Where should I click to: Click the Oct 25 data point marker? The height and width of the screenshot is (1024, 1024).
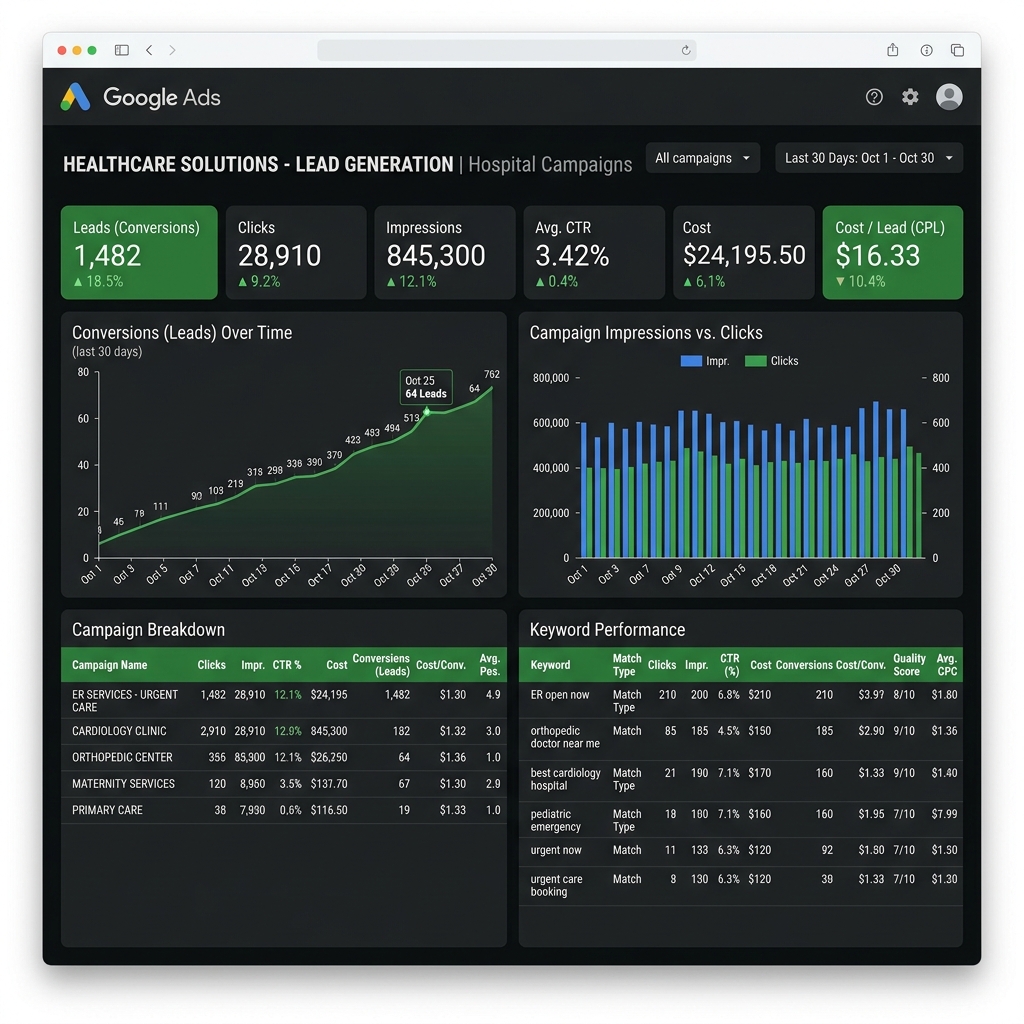426,411
